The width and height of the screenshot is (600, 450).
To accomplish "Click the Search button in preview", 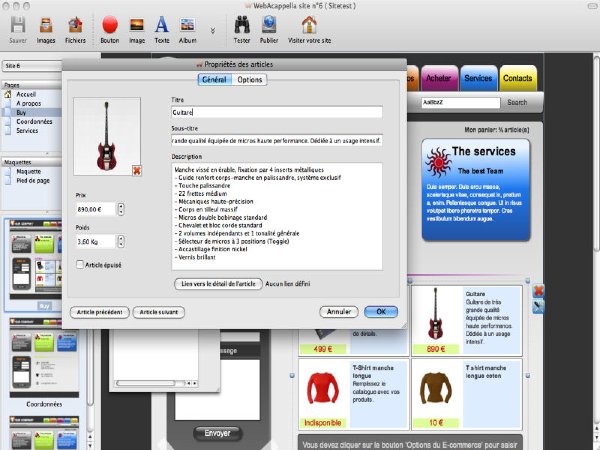I will [x=517, y=103].
